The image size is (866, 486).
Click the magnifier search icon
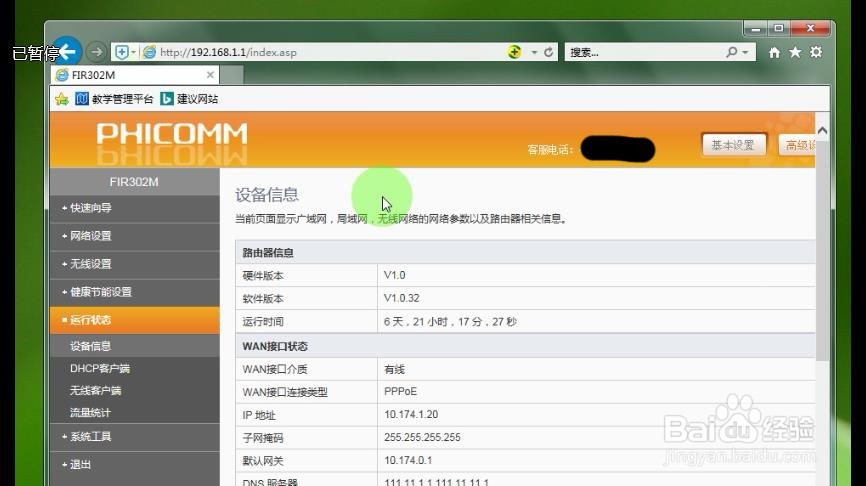[732, 52]
